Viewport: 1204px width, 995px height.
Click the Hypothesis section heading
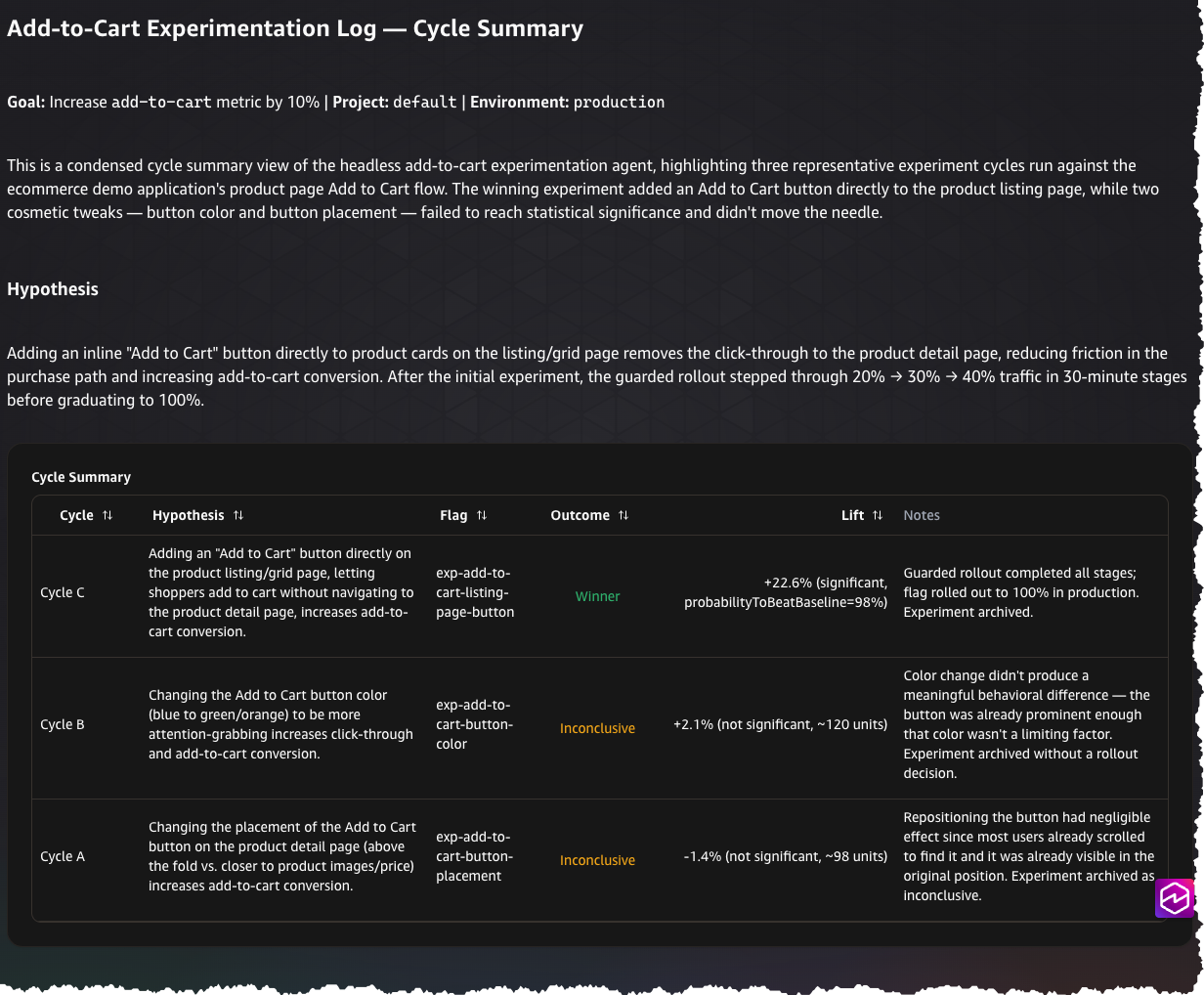point(53,289)
